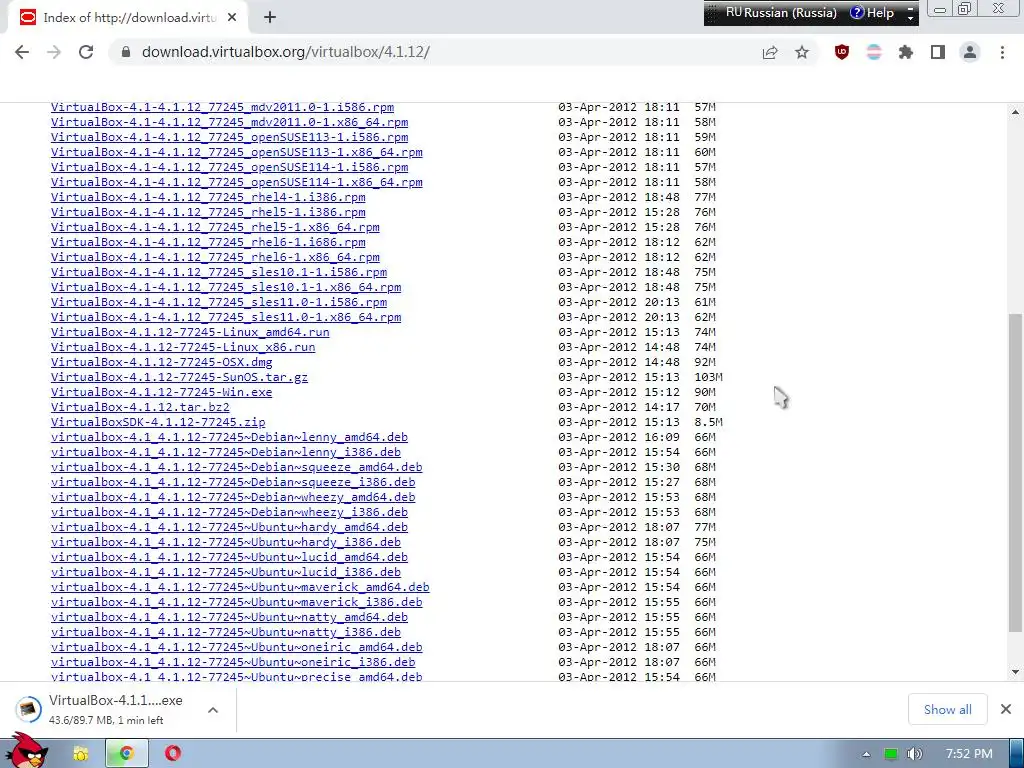The image size is (1024, 768).
Task: Click the address bar URL
Action: [285, 52]
